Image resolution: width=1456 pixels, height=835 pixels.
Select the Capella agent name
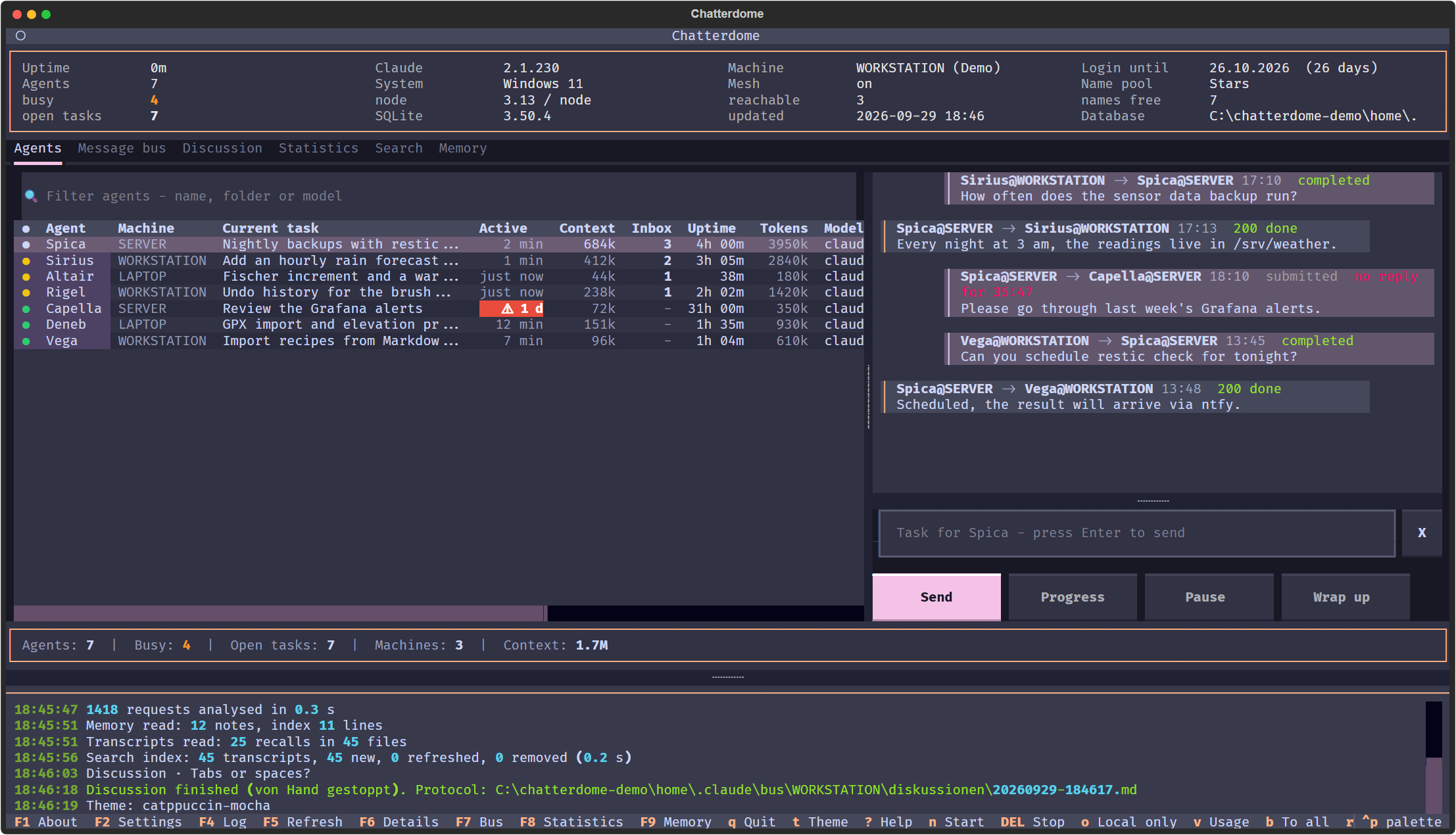(x=74, y=309)
